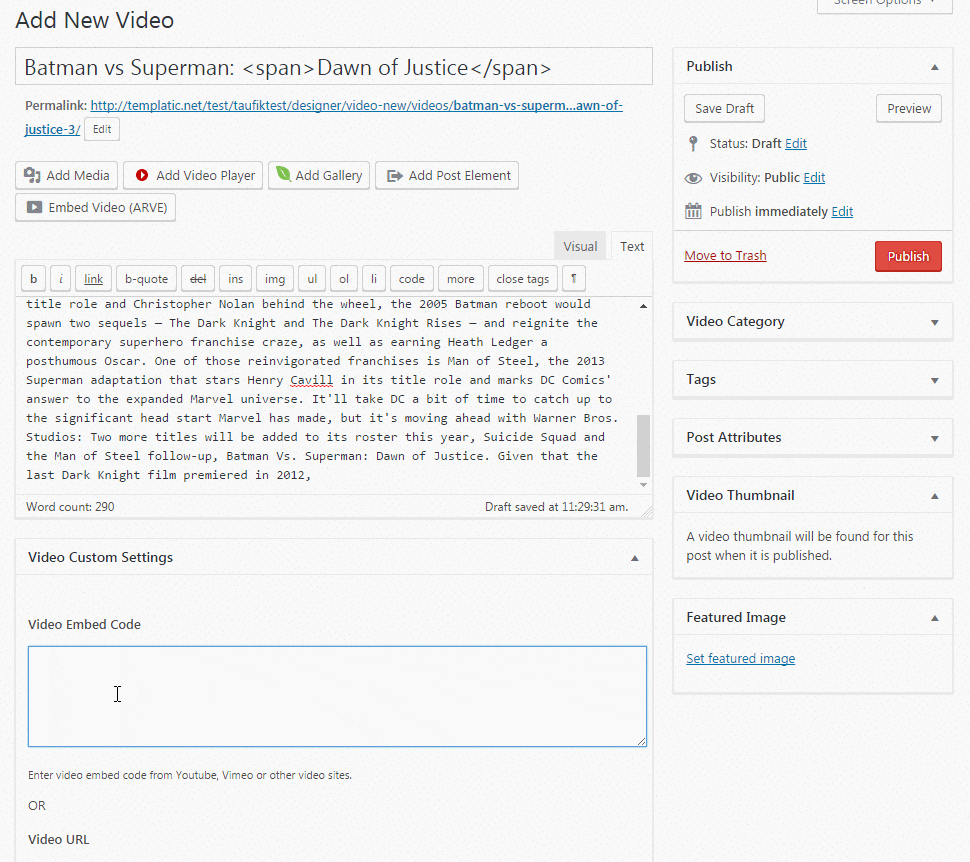The image size is (970, 862).
Task: Click 'Draft saved at 11:29:31 am.' text
Action: pyautogui.click(x=556, y=507)
